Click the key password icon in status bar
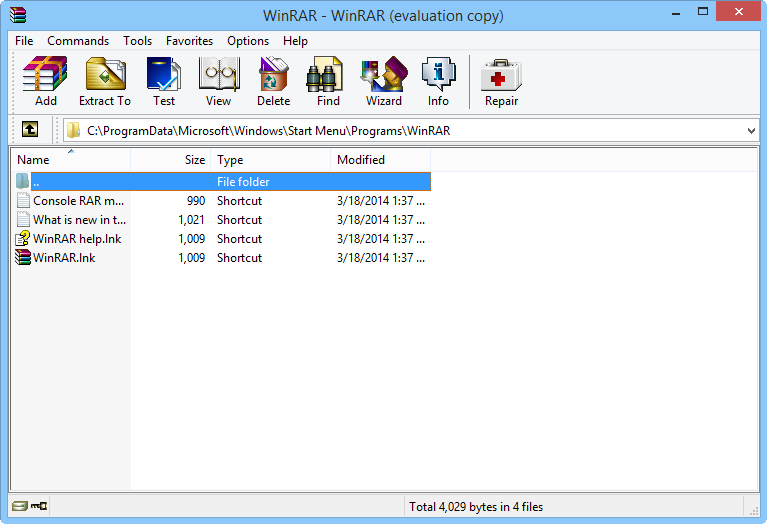This screenshot has height=524, width=767. click(x=39, y=507)
